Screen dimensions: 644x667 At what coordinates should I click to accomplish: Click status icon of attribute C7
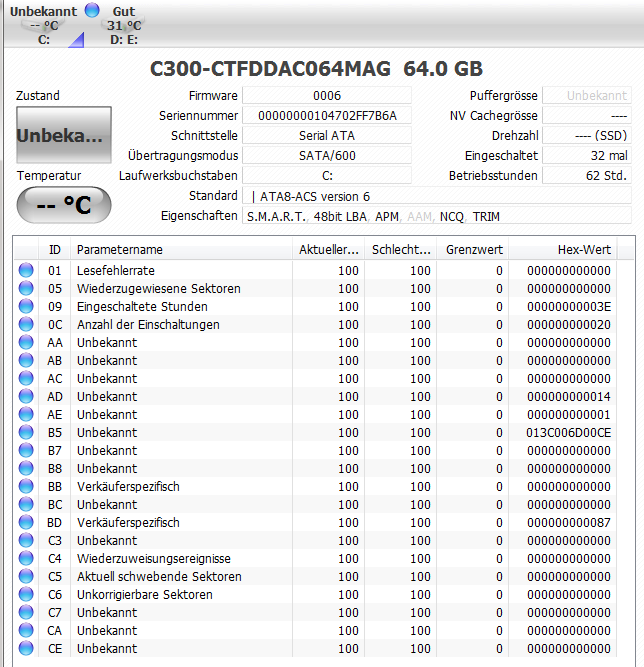click(x=26, y=612)
